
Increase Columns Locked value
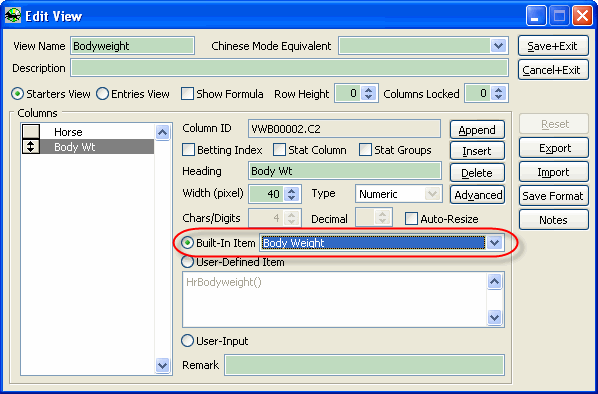[498, 90]
